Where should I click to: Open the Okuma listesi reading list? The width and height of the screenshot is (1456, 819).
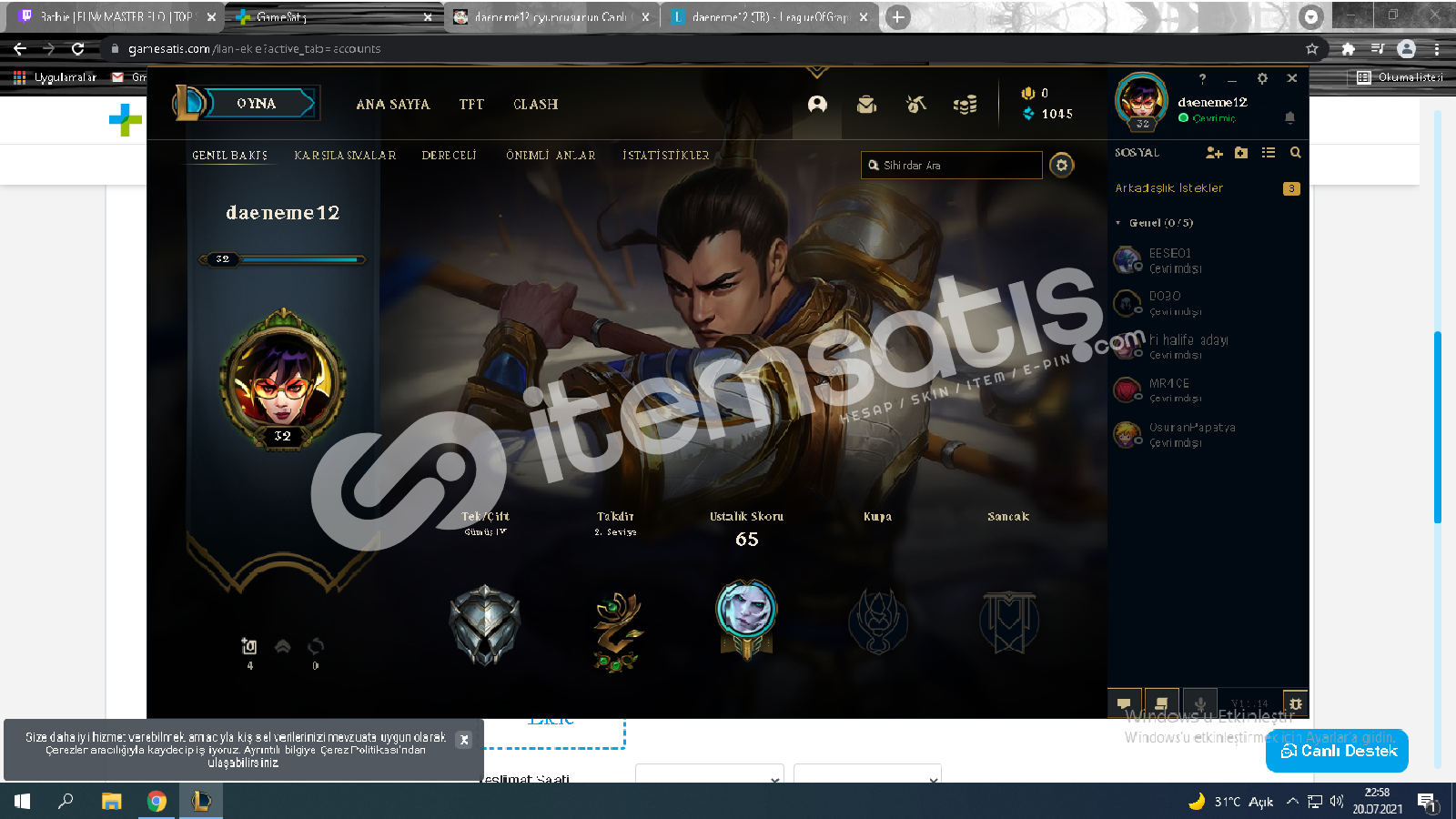(1400, 77)
